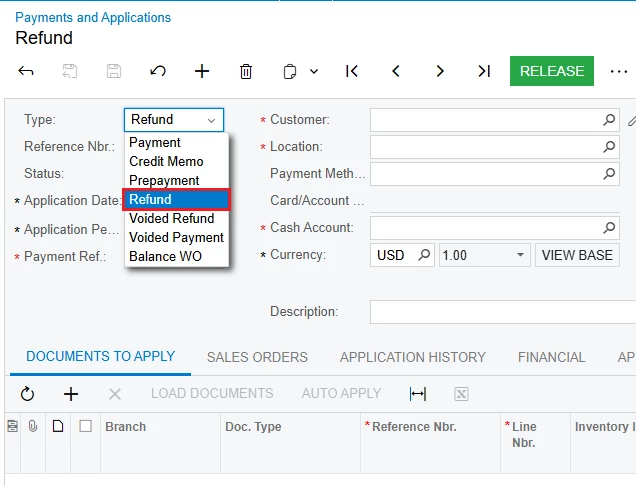Click the pencil edit icon beside Customer
The image size is (636, 486).
point(632,120)
